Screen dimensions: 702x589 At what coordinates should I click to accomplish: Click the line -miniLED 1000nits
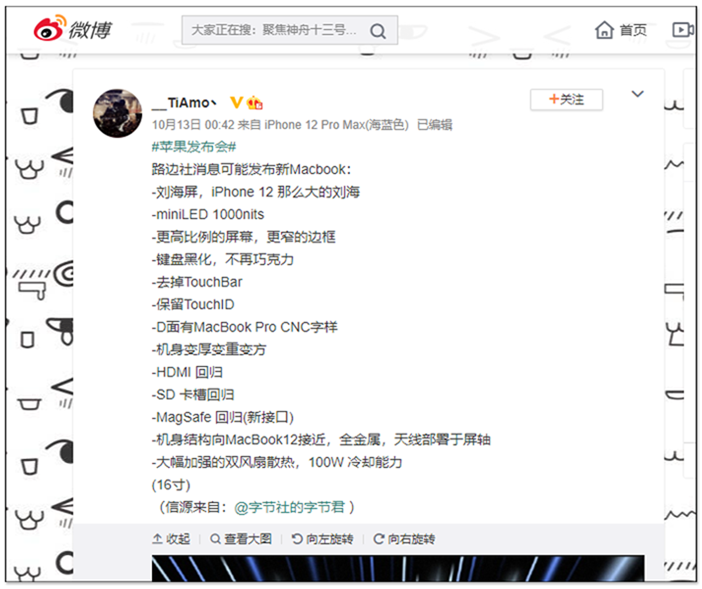point(208,214)
